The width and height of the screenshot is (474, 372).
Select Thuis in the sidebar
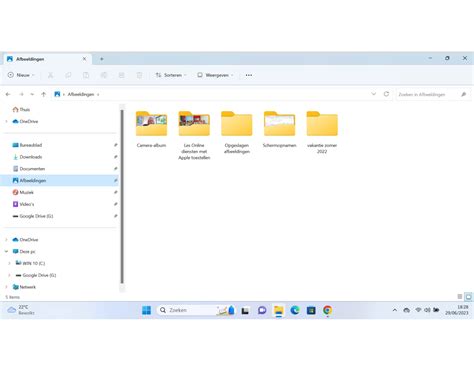(x=21, y=110)
